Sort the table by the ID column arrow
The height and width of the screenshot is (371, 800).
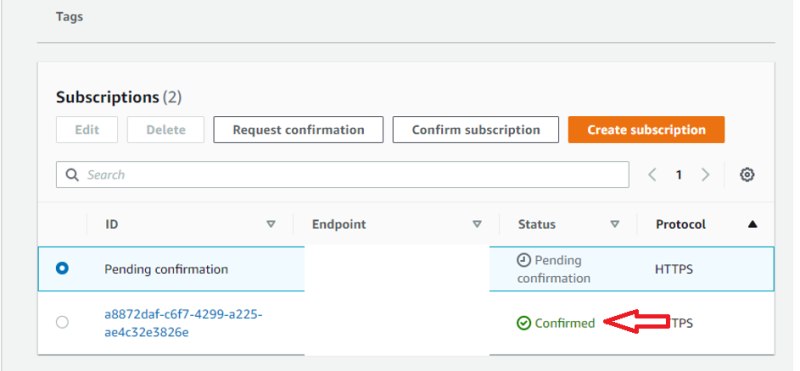click(x=271, y=224)
